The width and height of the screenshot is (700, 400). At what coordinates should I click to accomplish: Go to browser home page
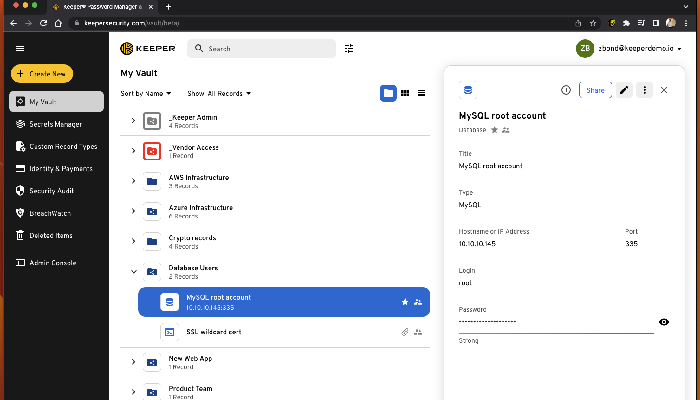[x=58, y=23]
